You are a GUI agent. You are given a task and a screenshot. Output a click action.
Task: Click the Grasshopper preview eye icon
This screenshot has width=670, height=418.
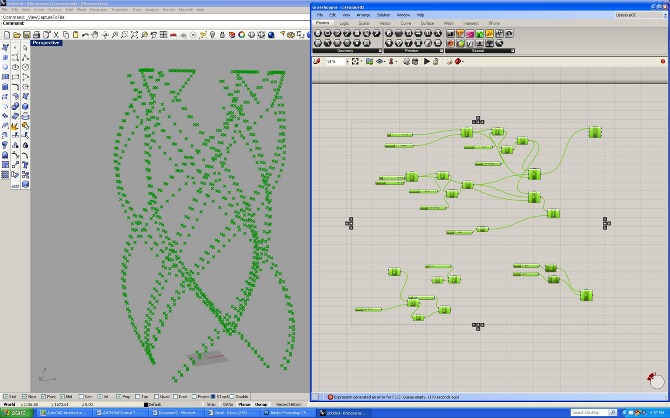tap(379, 62)
